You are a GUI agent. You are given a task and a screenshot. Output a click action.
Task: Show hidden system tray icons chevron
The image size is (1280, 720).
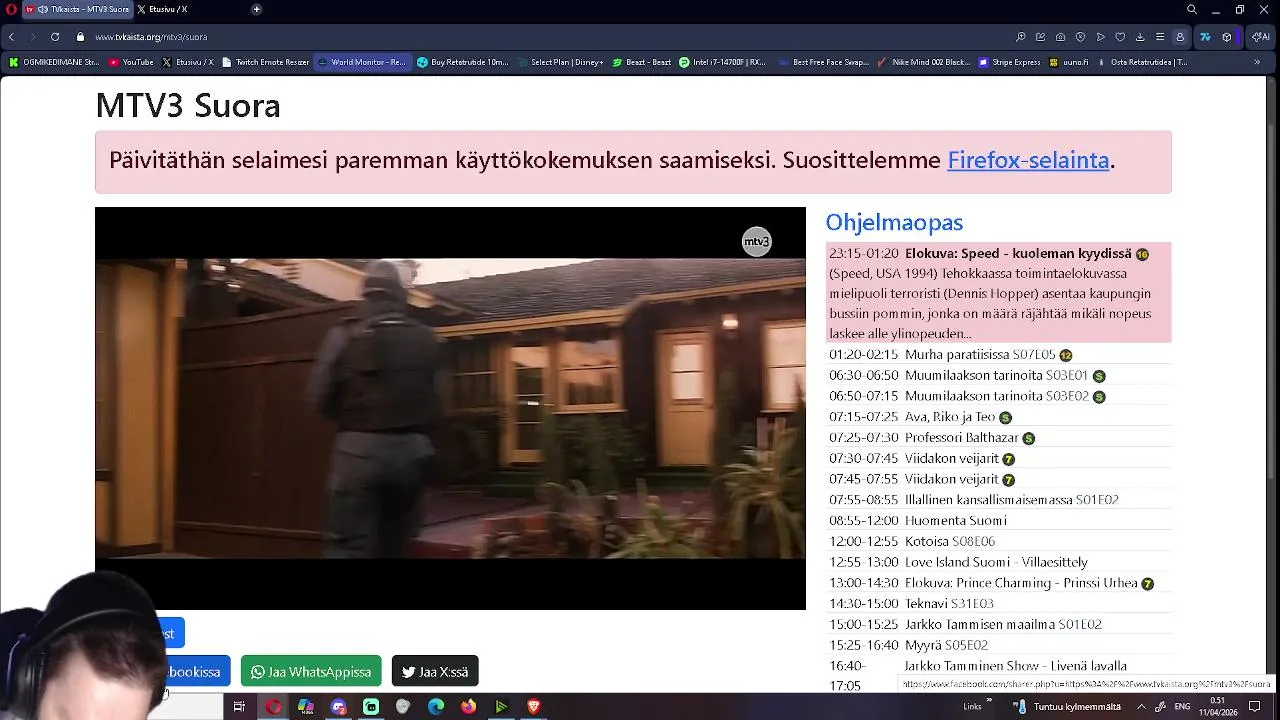(x=1141, y=707)
